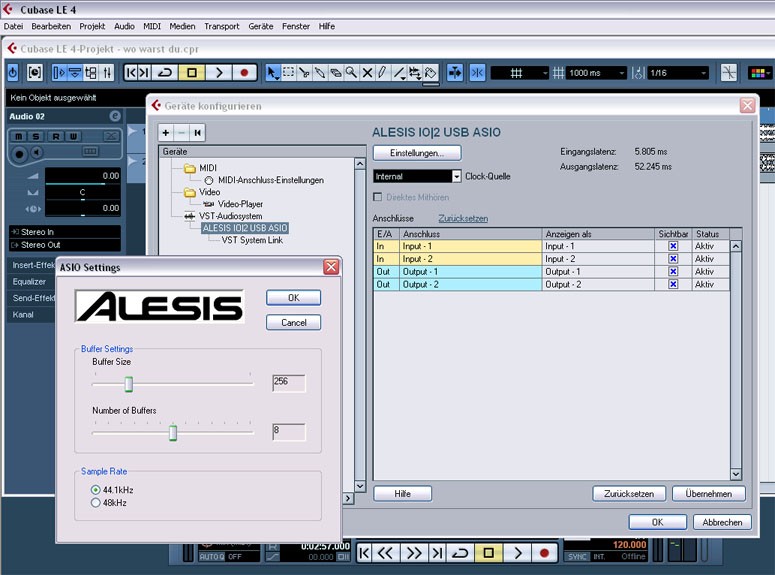Select the Split scissors tool

(304, 73)
